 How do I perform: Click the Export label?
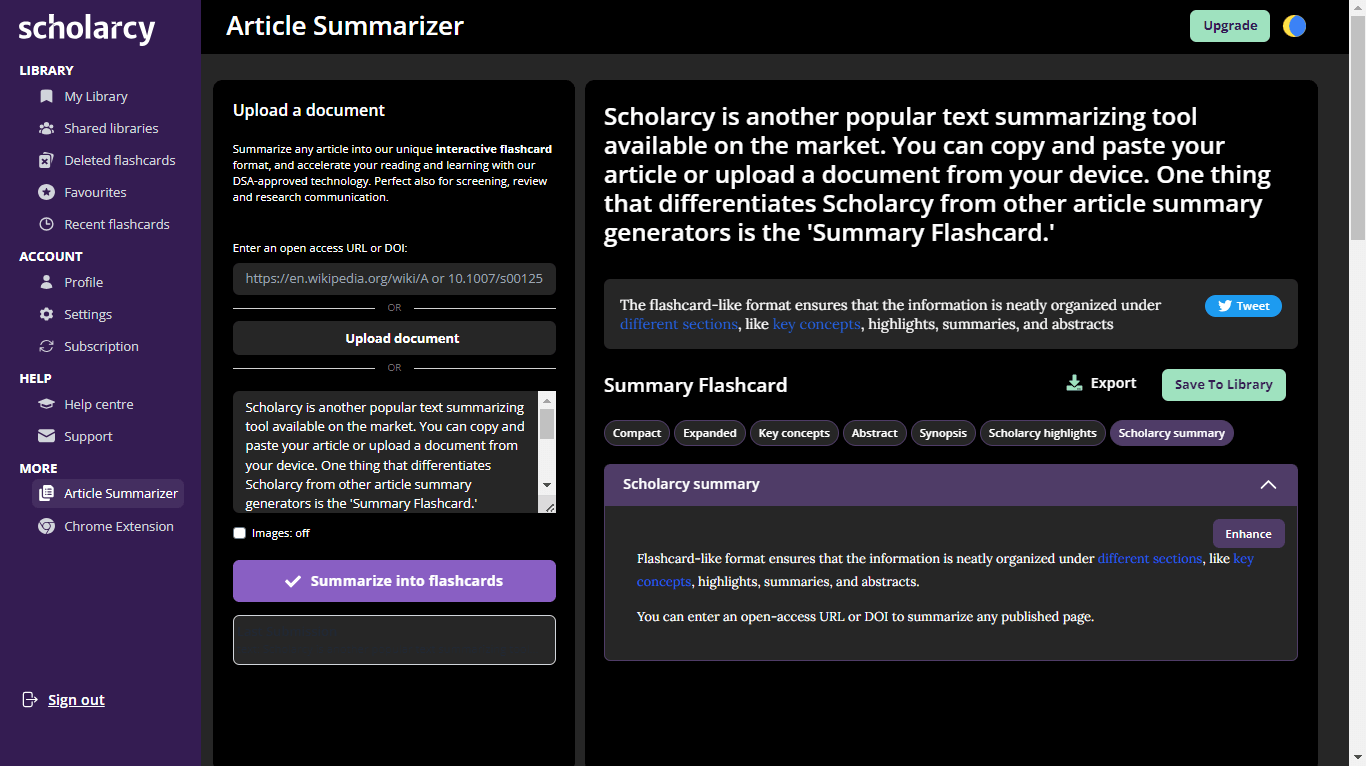1113,383
